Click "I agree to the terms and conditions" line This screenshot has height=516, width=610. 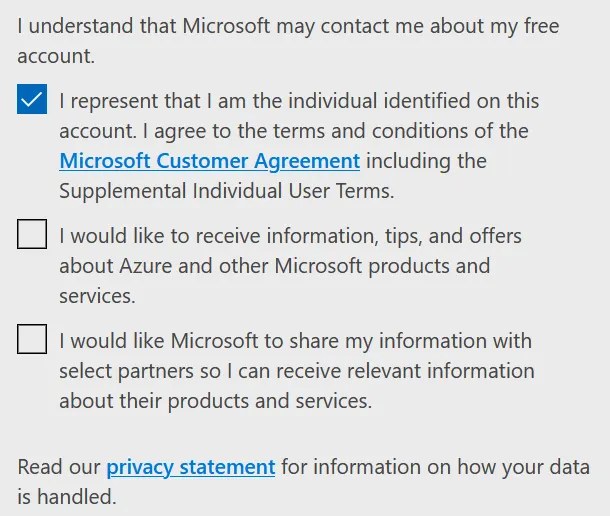pyautogui.click(x=294, y=131)
